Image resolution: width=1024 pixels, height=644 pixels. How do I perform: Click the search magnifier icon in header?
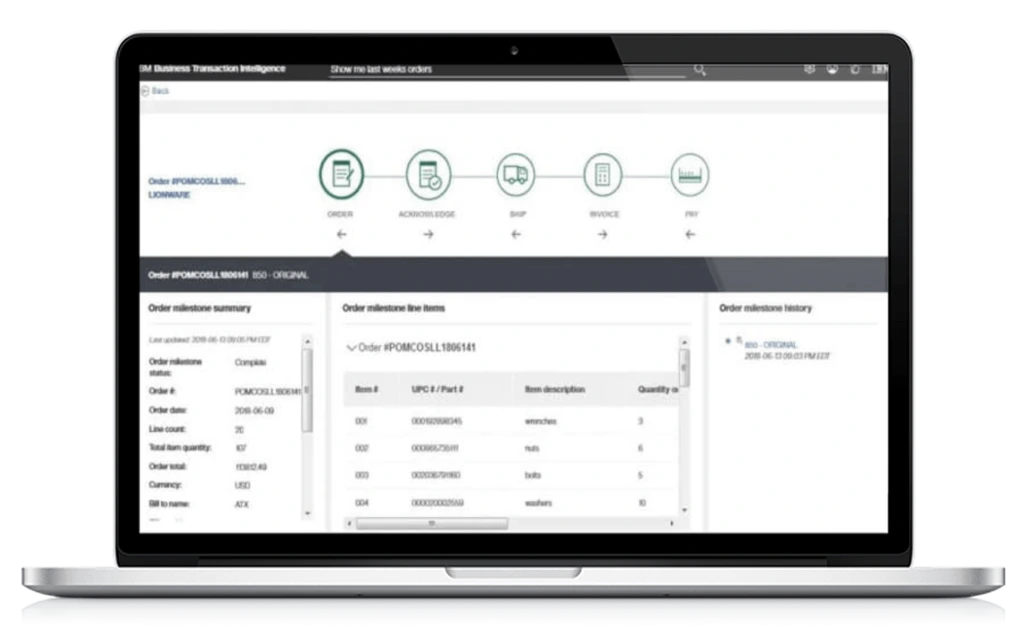pos(699,69)
